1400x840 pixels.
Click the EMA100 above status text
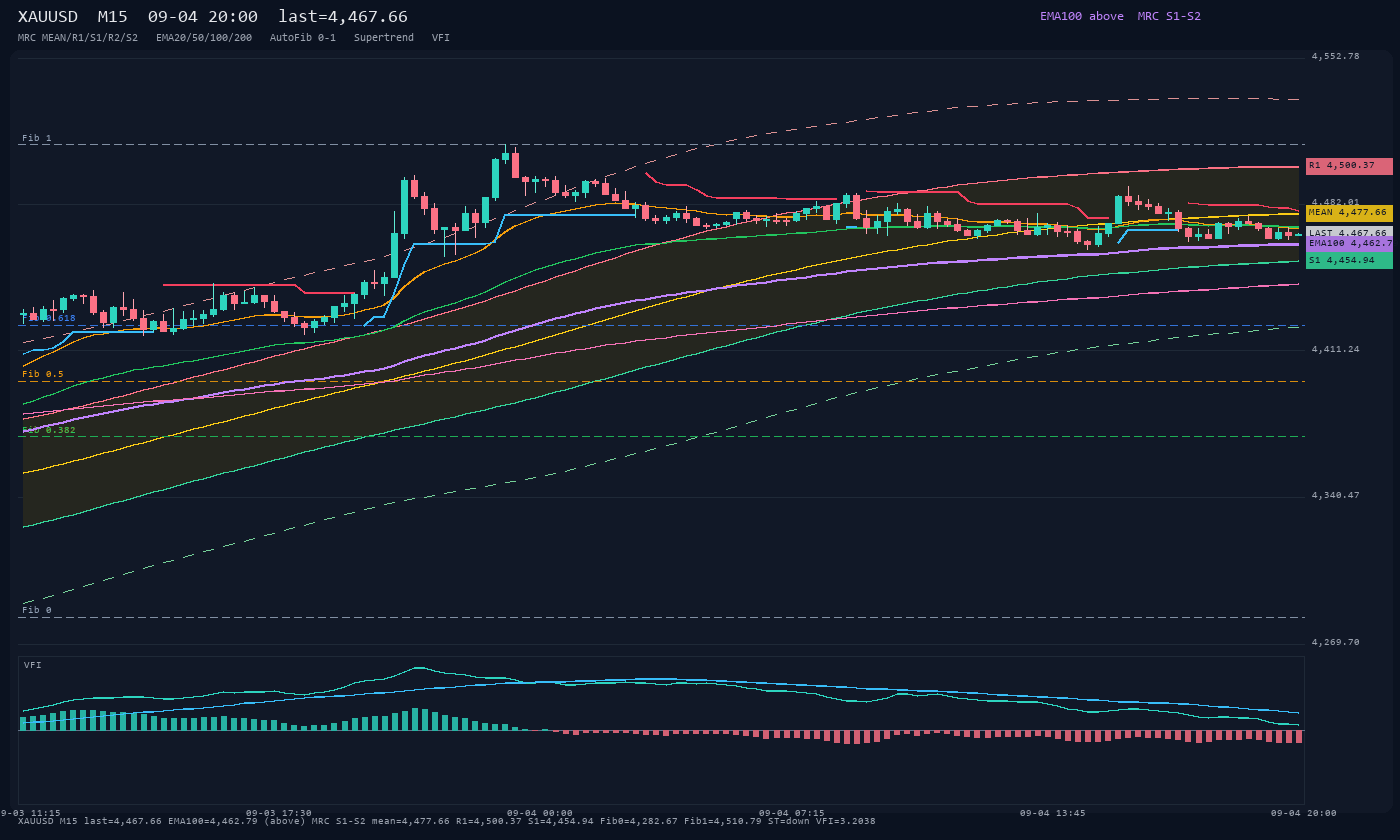coord(1082,16)
